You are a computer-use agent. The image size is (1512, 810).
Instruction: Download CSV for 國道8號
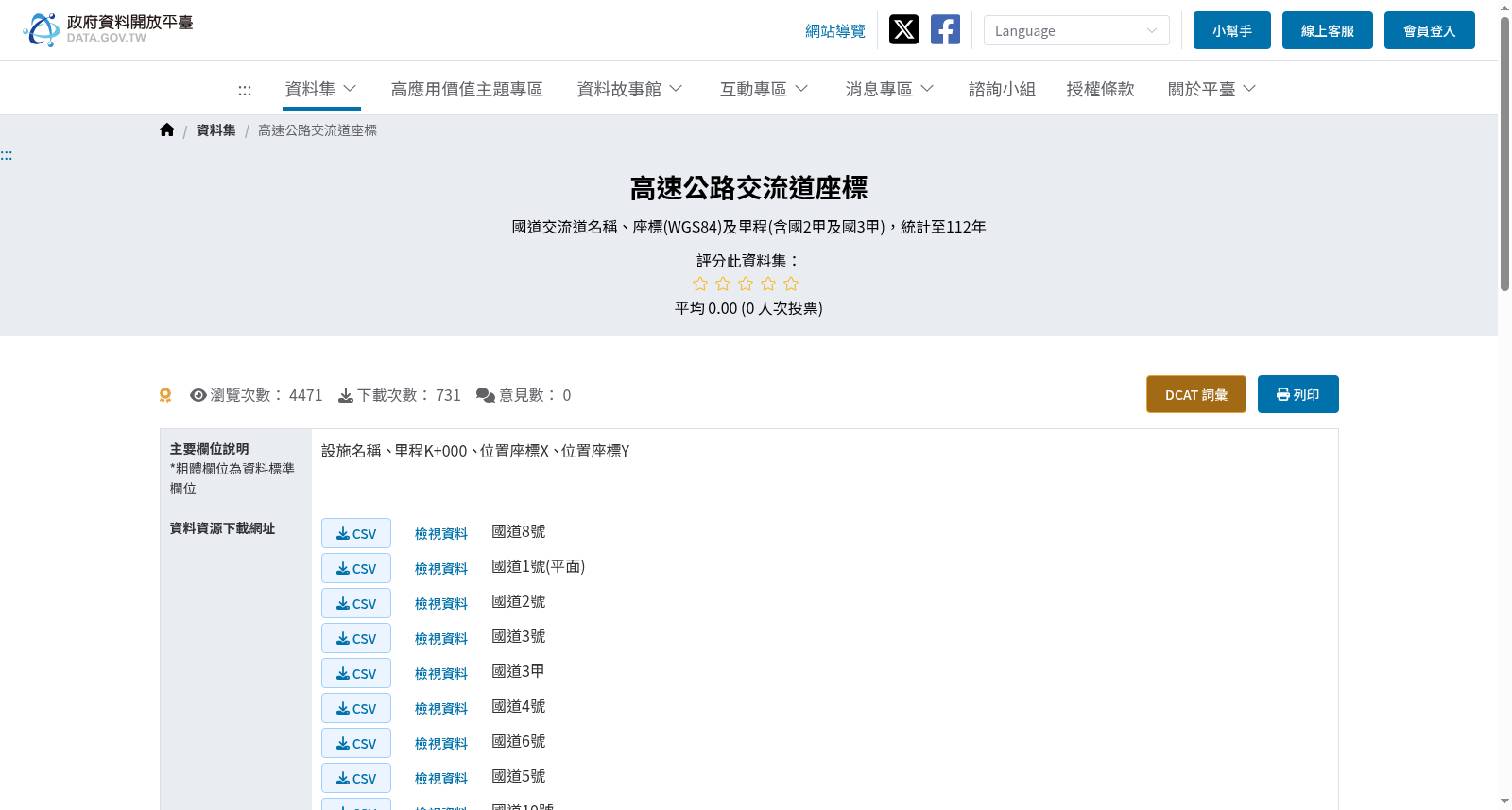356,533
